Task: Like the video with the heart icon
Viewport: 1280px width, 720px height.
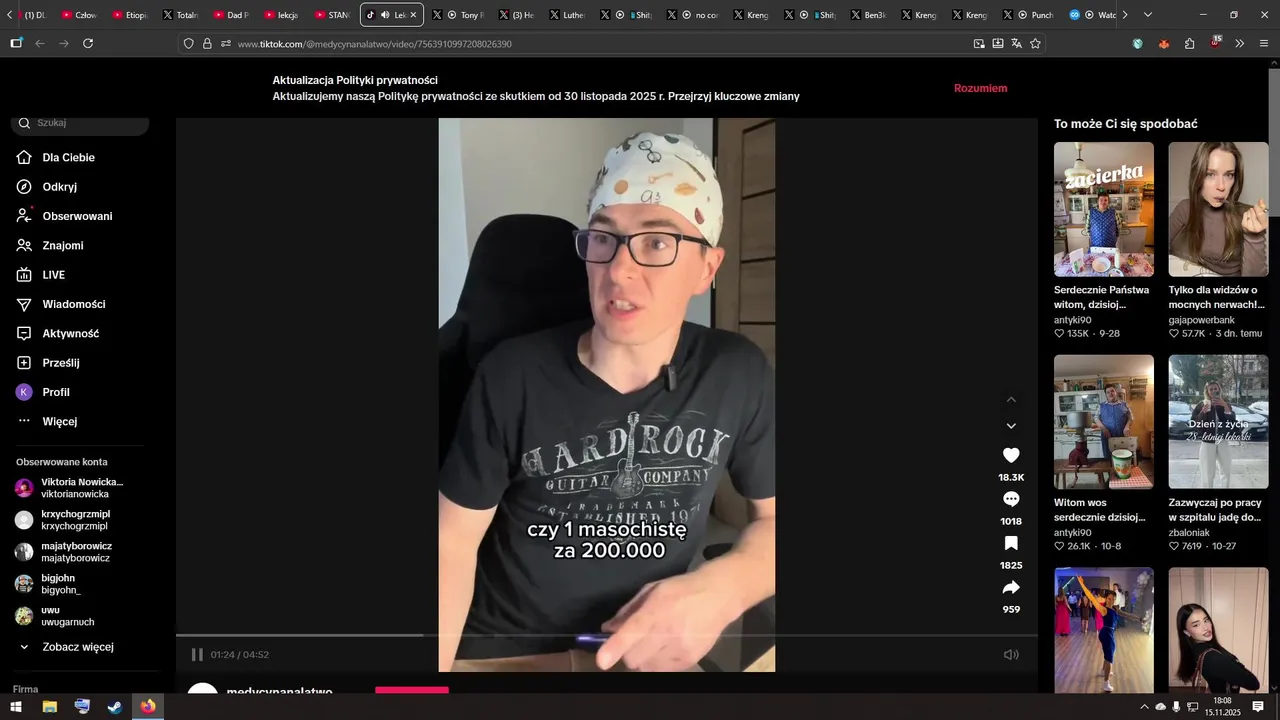Action: (1011, 455)
